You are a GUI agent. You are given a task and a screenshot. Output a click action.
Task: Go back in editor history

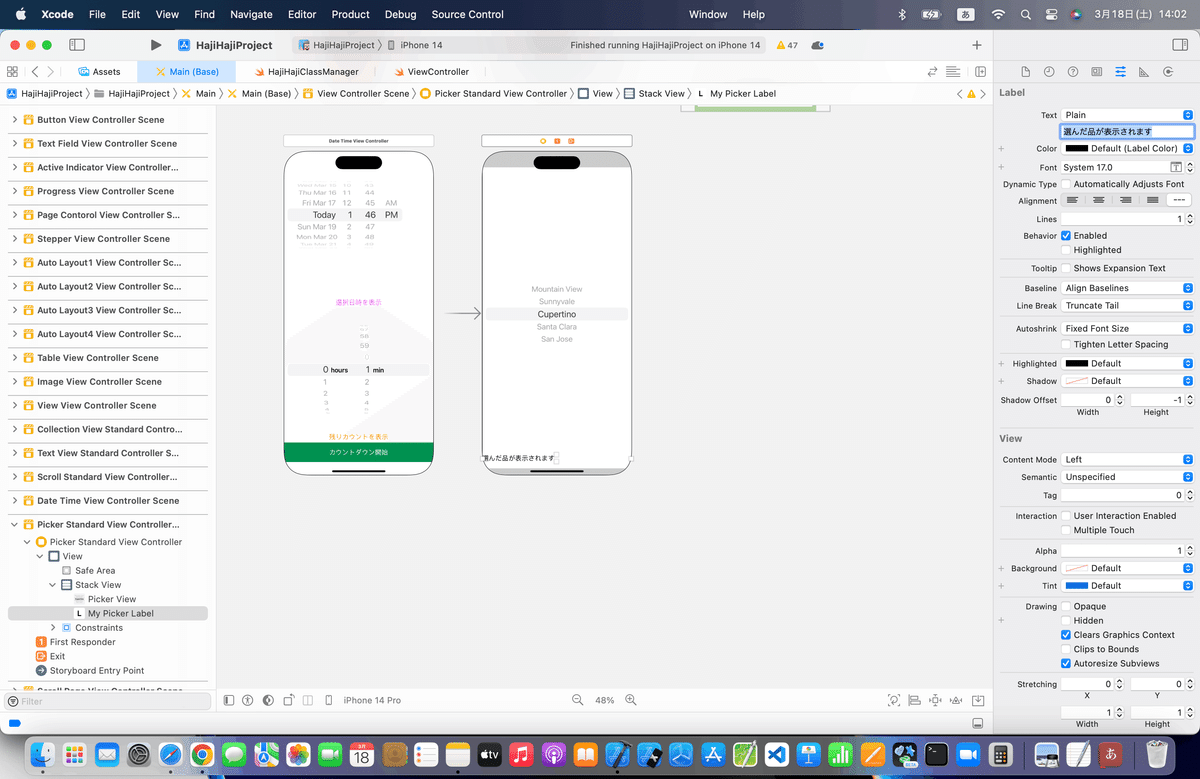35,72
